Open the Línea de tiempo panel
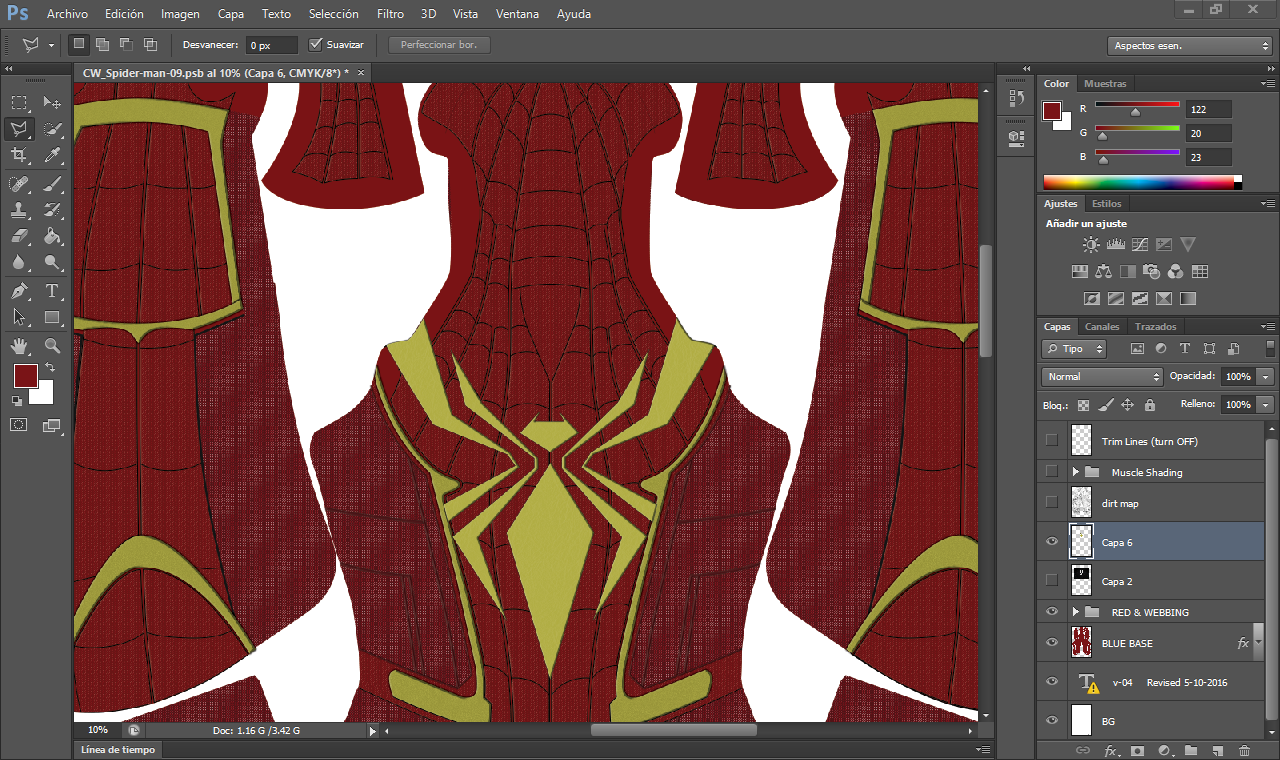1280x760 pixels. [117, 750]
